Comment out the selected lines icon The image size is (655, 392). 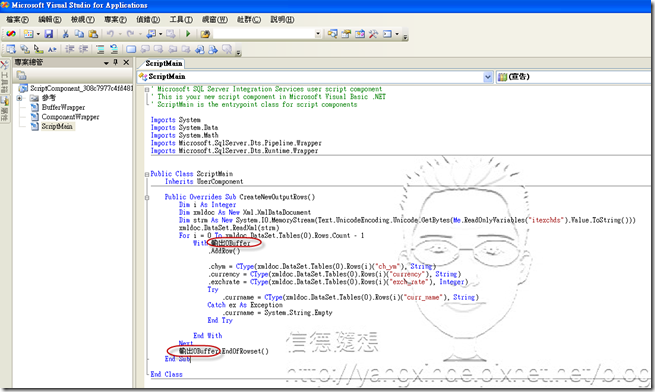[100, 49]
